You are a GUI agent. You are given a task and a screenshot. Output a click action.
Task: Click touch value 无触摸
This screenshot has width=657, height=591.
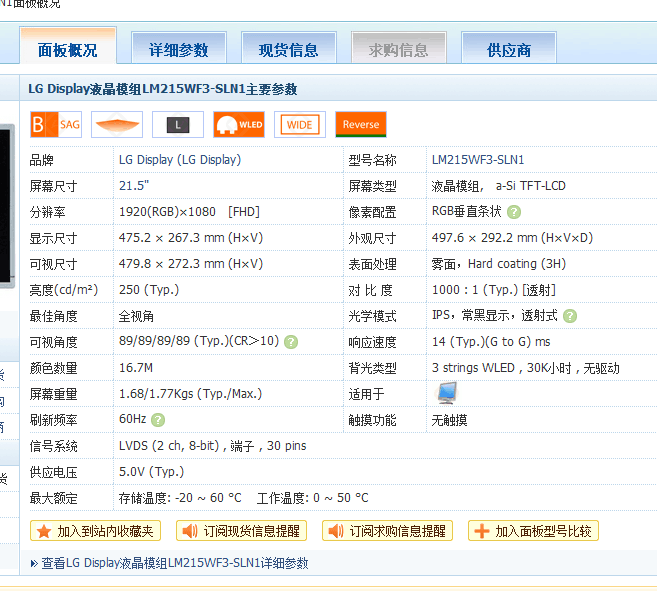point(450,420)
